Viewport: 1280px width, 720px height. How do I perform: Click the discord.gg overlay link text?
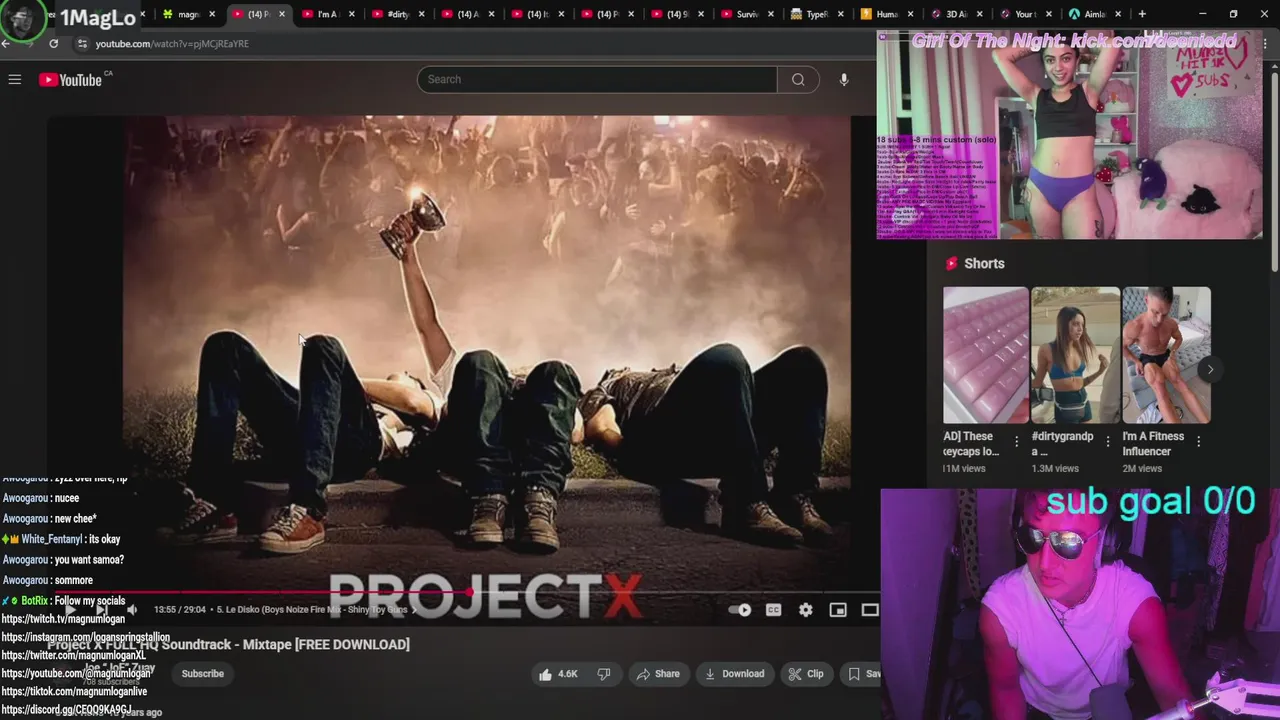tap(66, 710)
